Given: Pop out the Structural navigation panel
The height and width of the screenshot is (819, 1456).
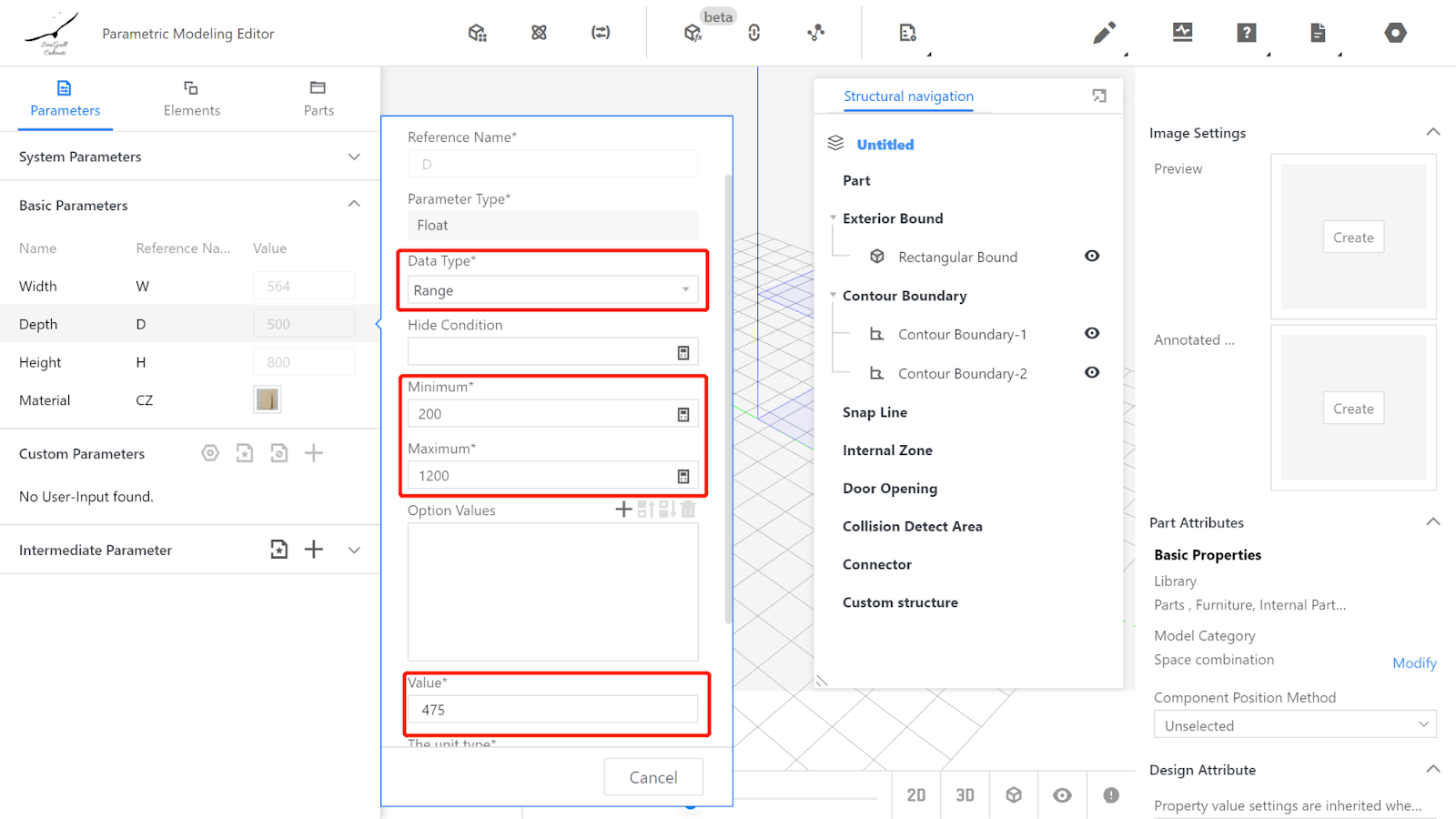Looking at the screenshot, I should click(x=1099, y=96).
